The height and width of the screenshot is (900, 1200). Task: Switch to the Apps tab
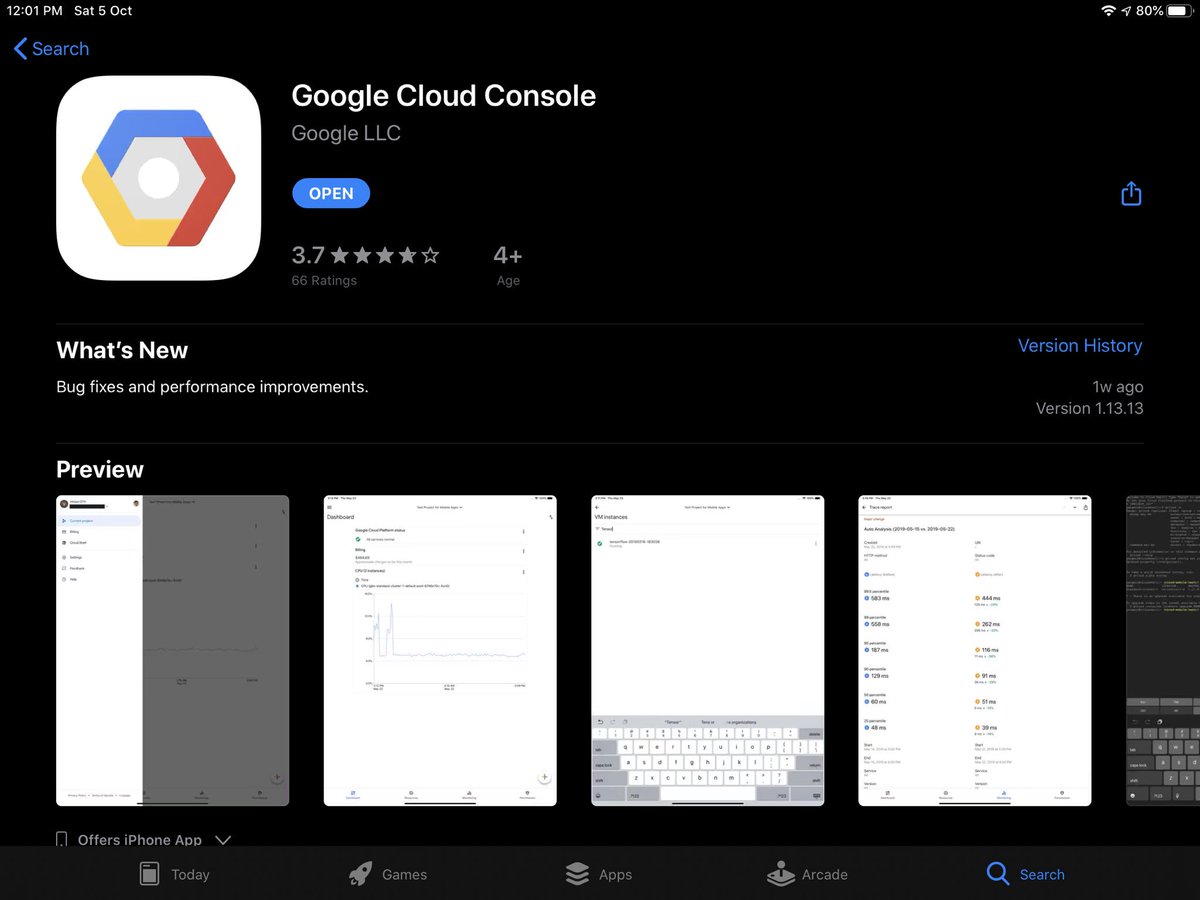click(598, 874)
